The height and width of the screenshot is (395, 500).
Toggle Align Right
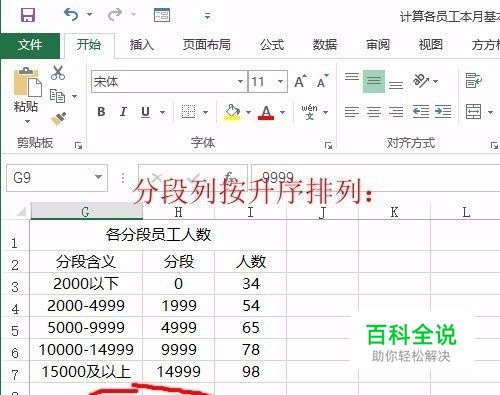[396, 112]
